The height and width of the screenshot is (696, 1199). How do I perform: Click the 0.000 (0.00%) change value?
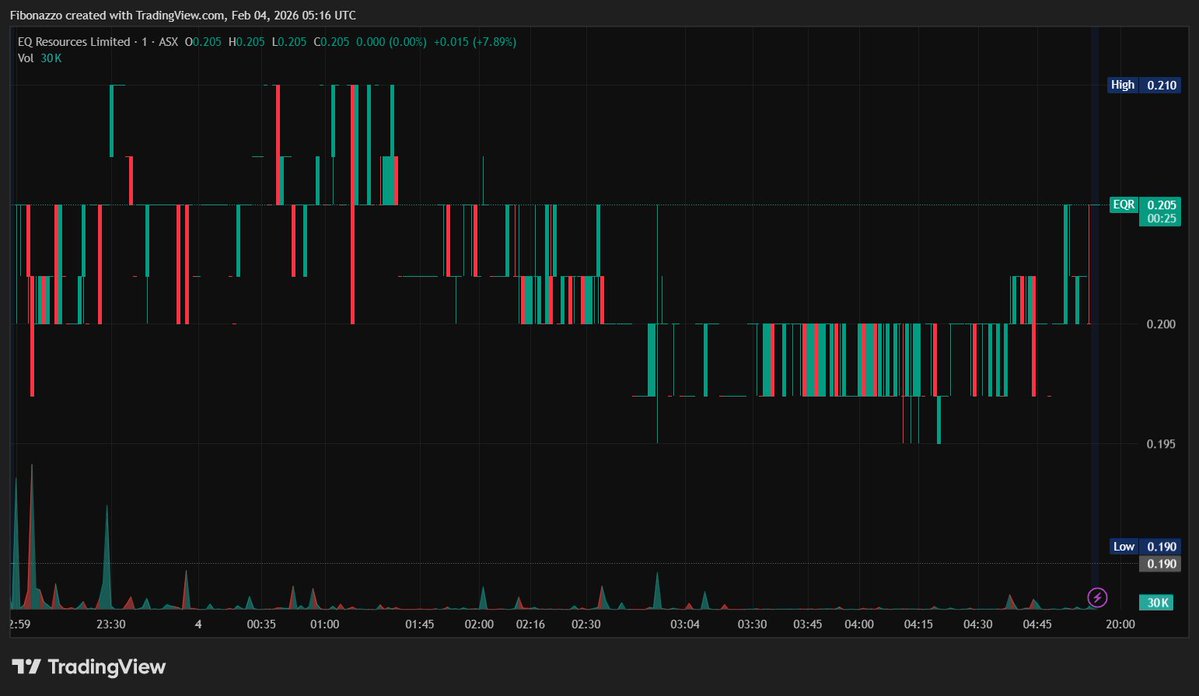[x=392, y=42]
